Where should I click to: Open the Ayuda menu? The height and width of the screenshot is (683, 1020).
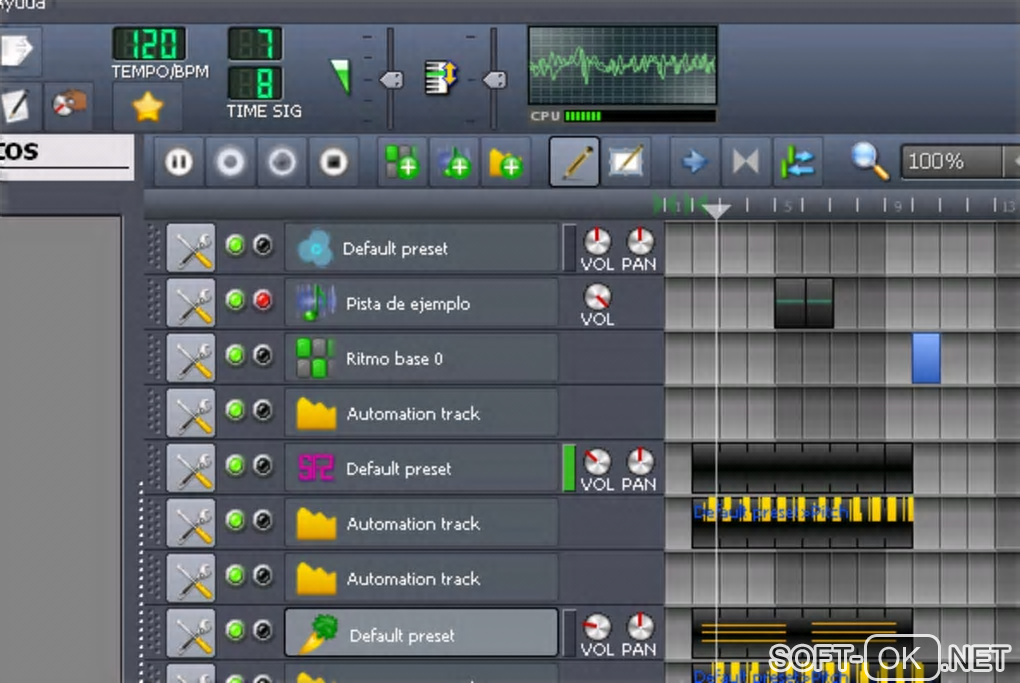click(x=23, y=5)
